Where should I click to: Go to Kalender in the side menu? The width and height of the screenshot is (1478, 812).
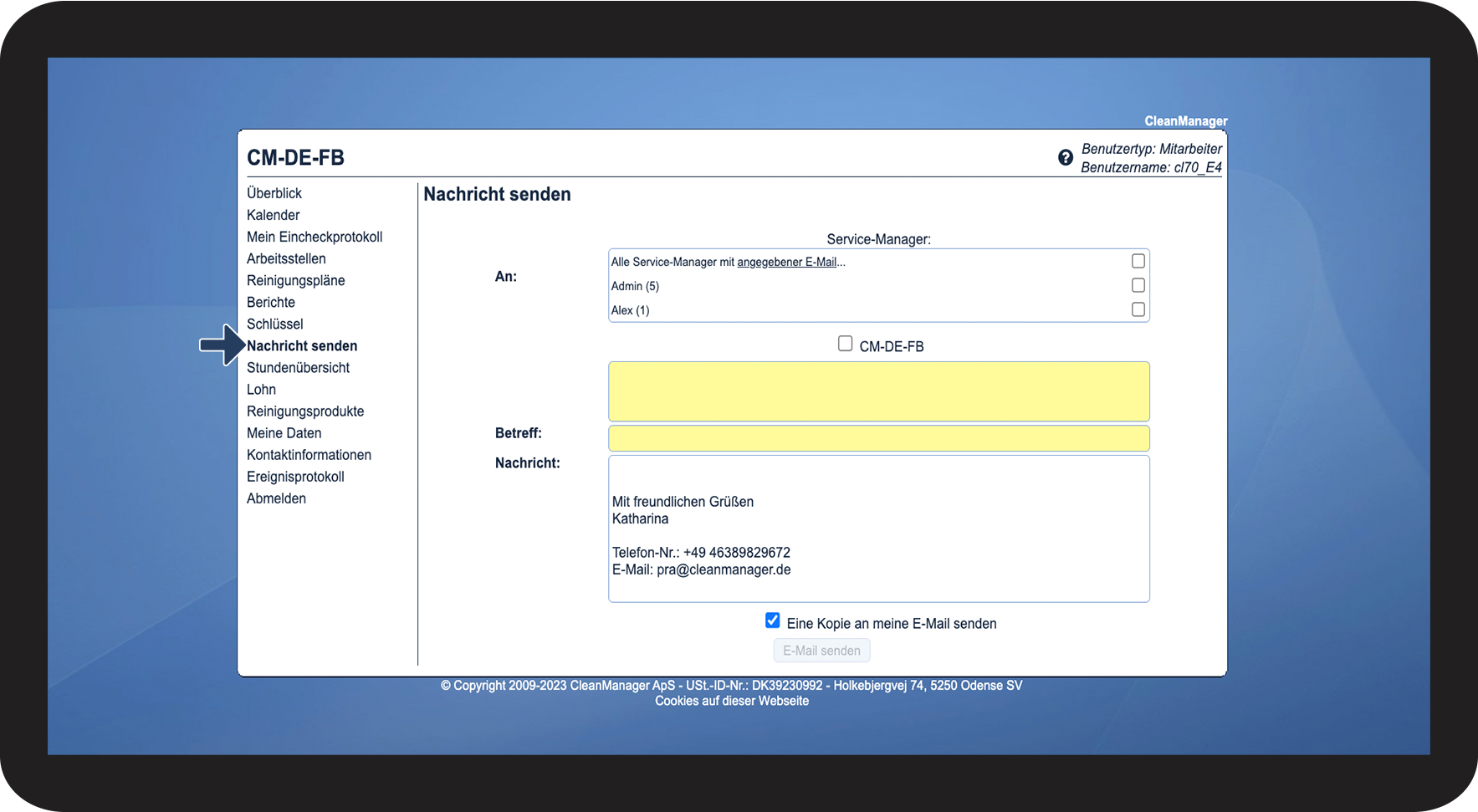click(x=273, y=215)
